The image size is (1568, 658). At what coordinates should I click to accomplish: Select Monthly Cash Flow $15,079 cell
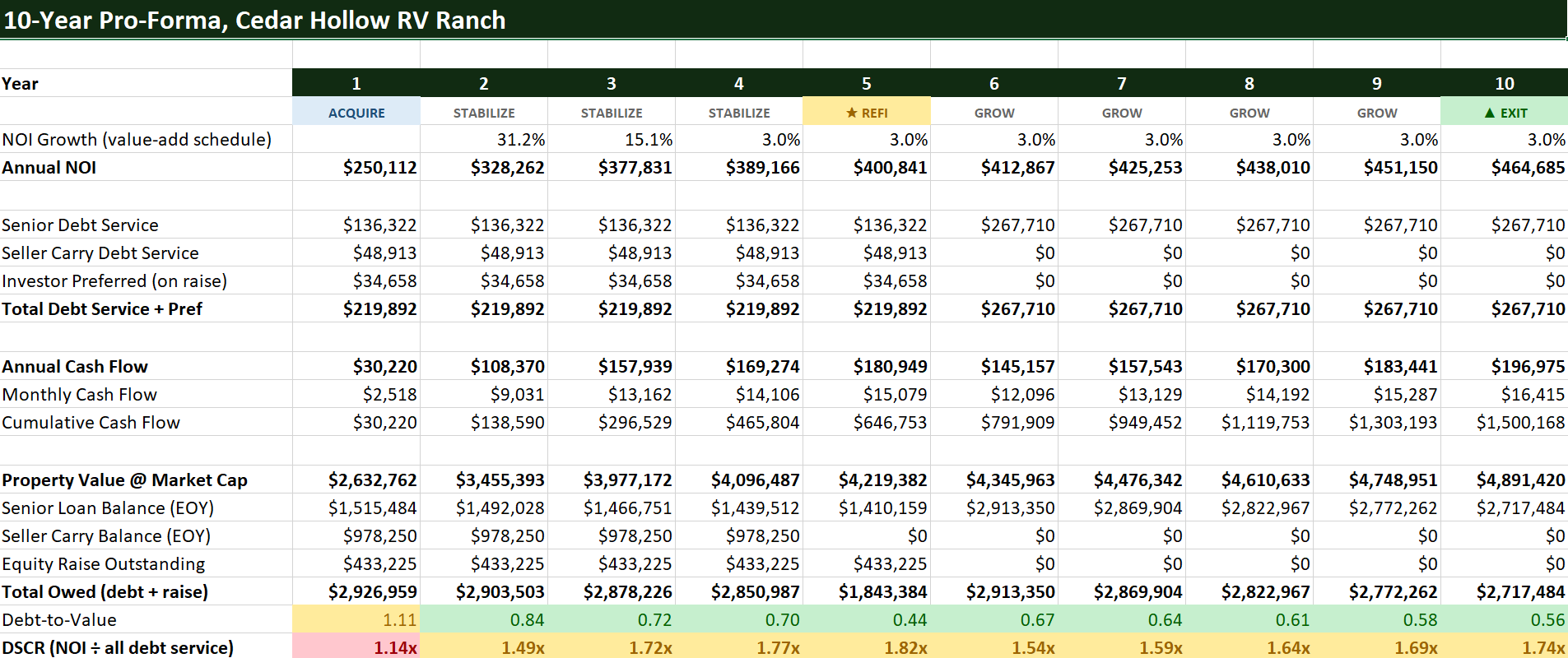867,395
